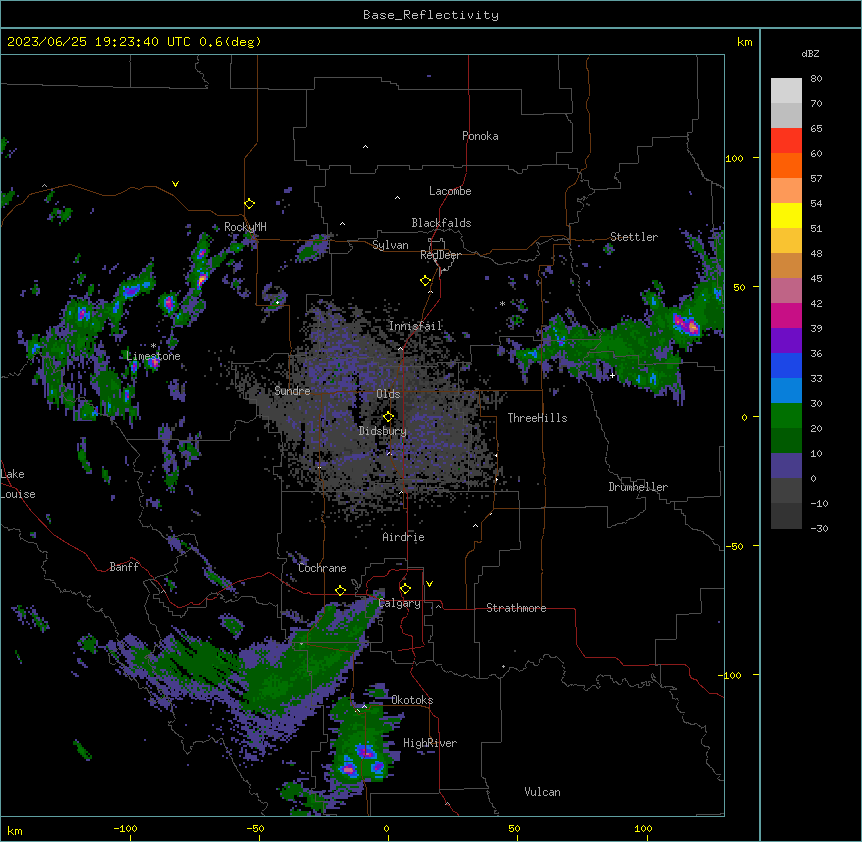The width and height of the screenshot is (862, 842).
Task: Click the Ponoka city label
Action: (480, 136)
